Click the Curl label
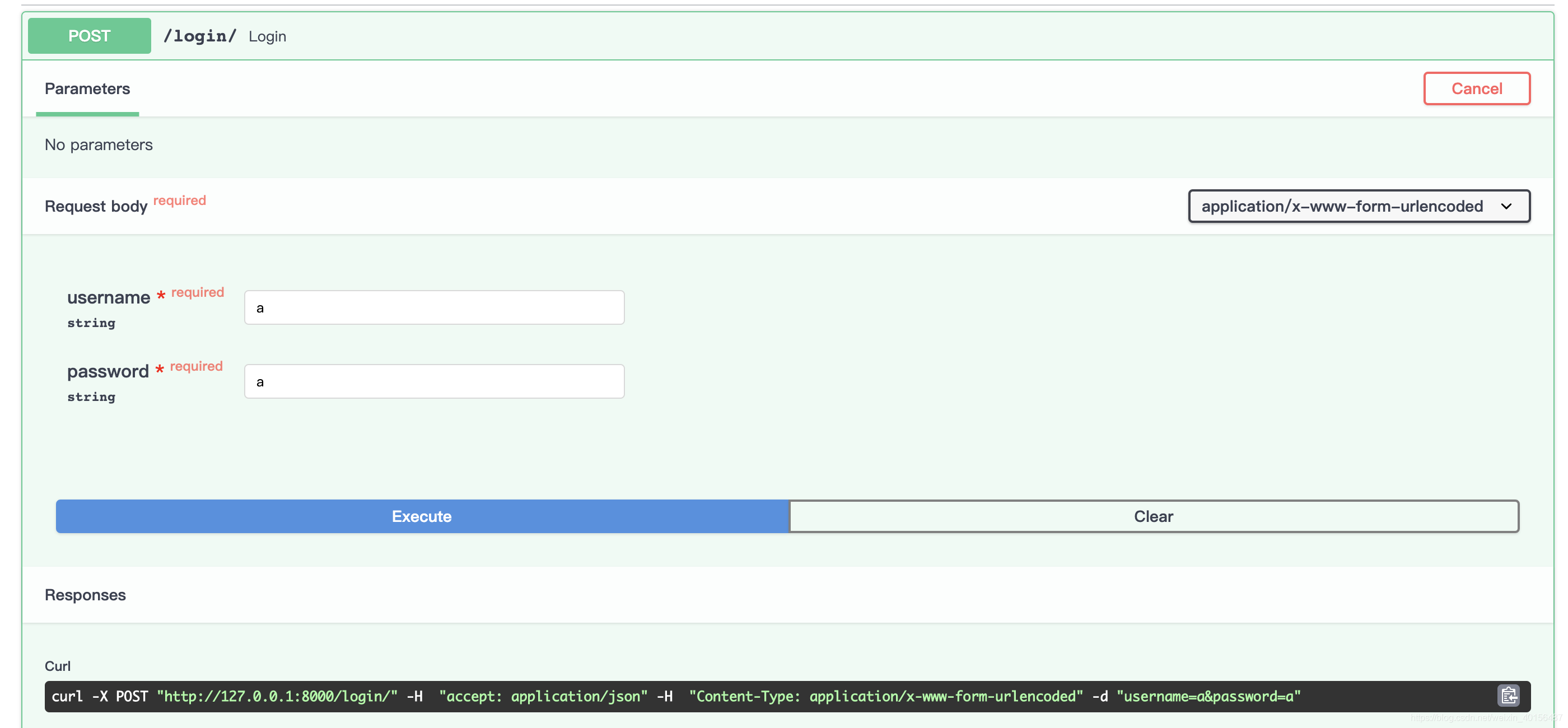 coord(58,666)
